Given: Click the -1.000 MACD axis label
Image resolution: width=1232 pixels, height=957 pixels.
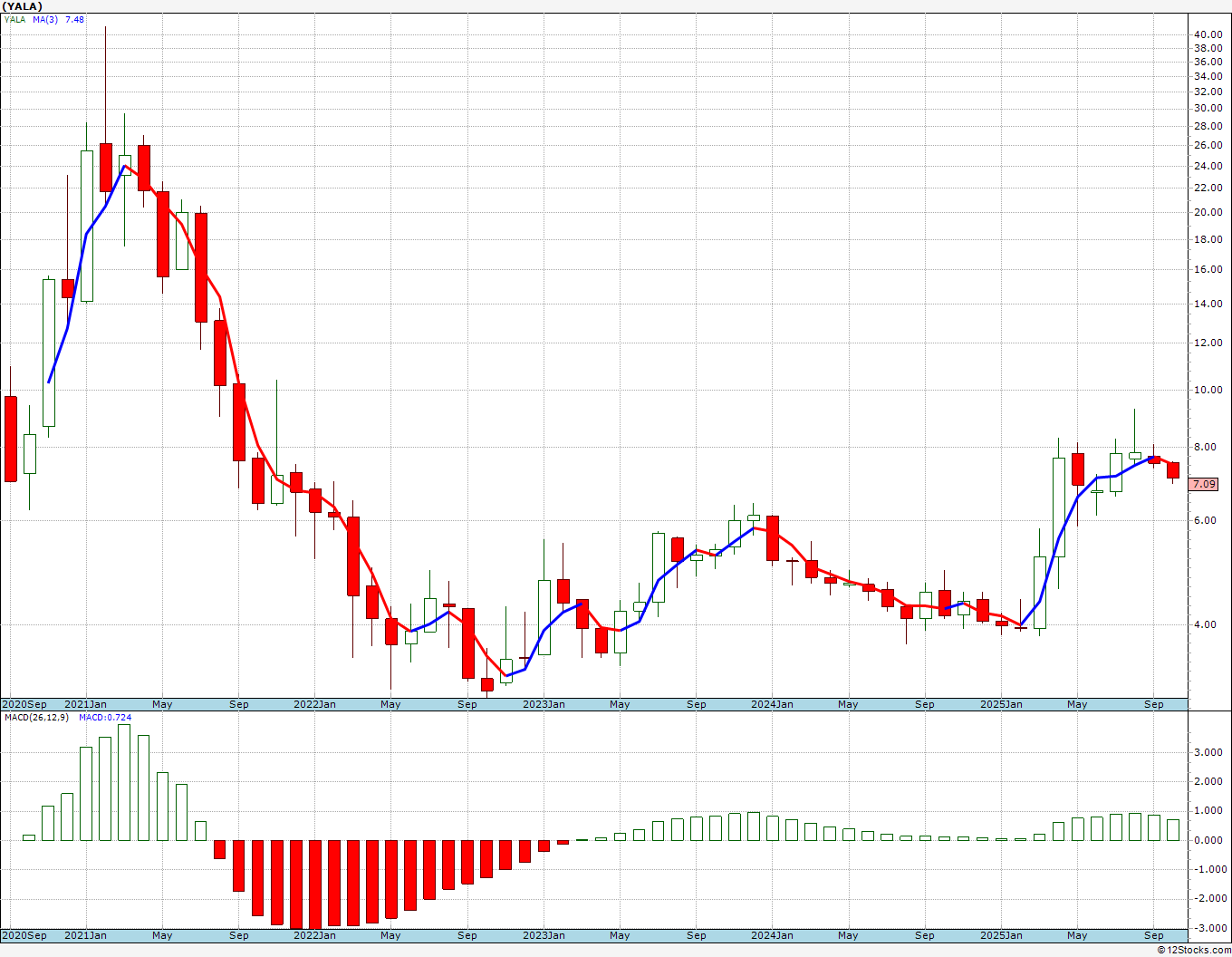Looking at the screenshot, I should tap(1208, 869).
